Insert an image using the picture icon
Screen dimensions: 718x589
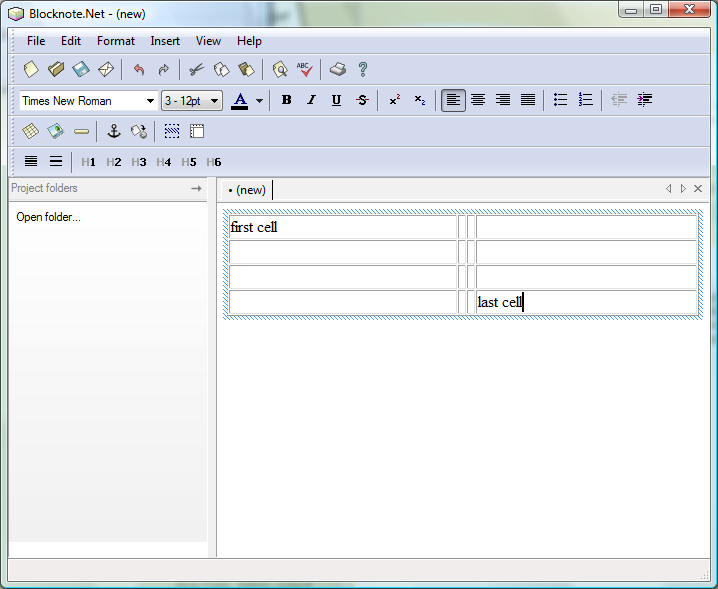click(56, 131)
